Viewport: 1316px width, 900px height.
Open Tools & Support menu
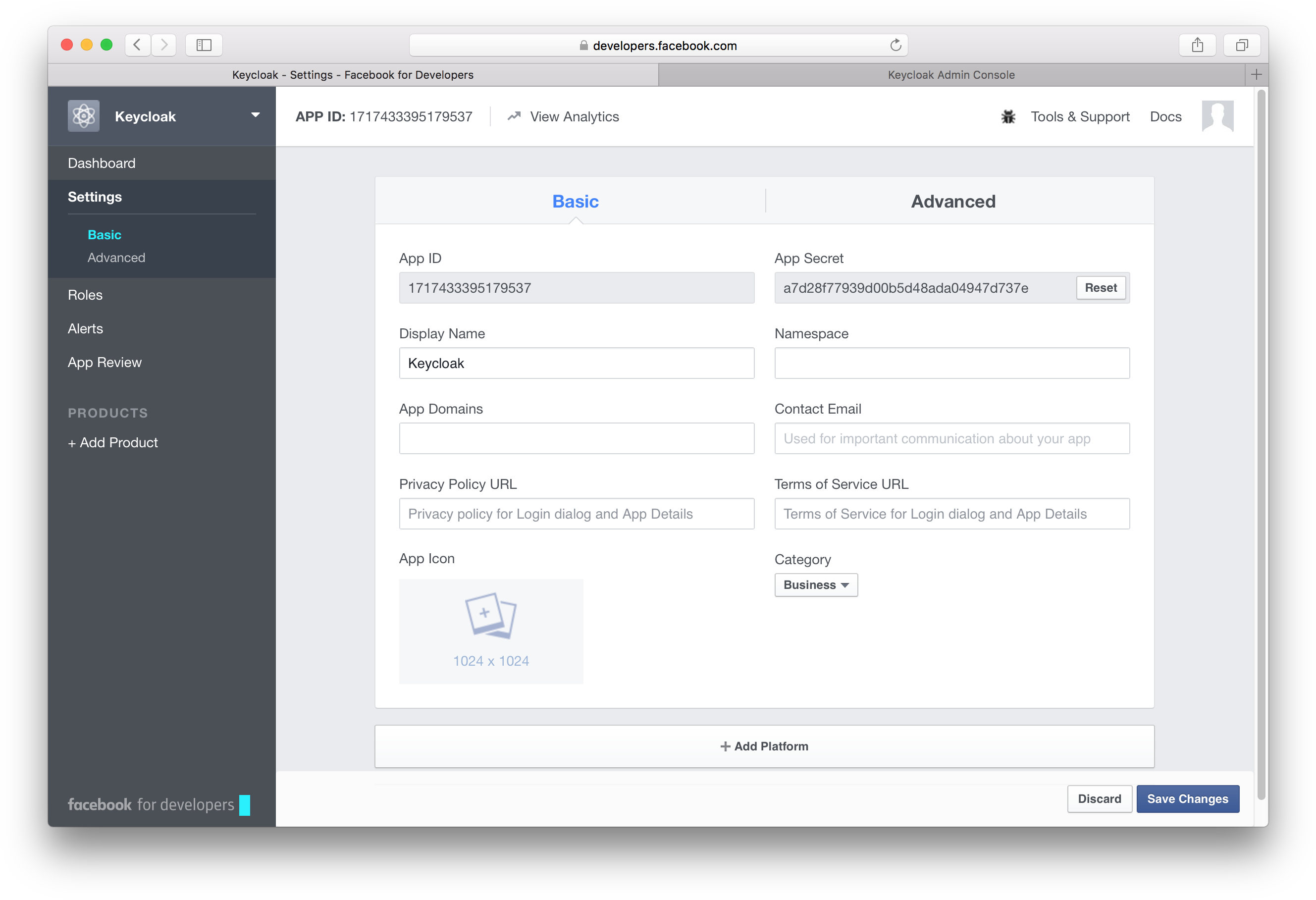click(1080, 116)
